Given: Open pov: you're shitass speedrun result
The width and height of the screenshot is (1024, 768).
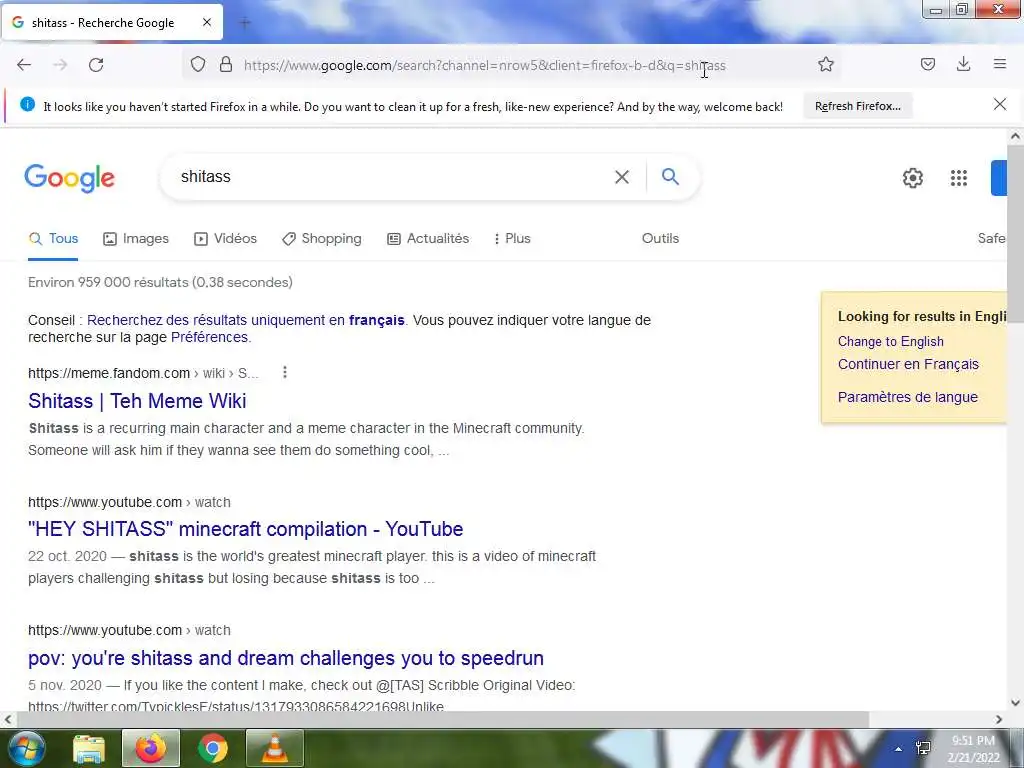Looking at the screenshot, I should tap(285, 658).
